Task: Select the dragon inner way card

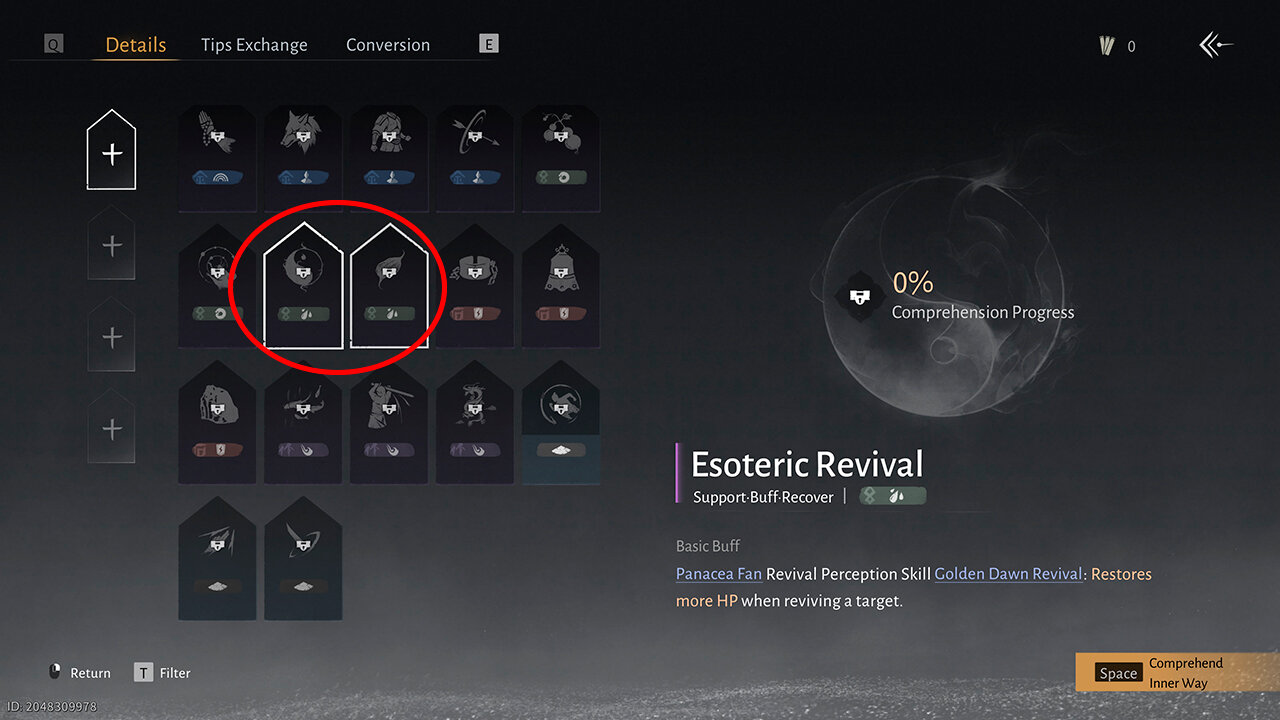Action: pos(475,422)
